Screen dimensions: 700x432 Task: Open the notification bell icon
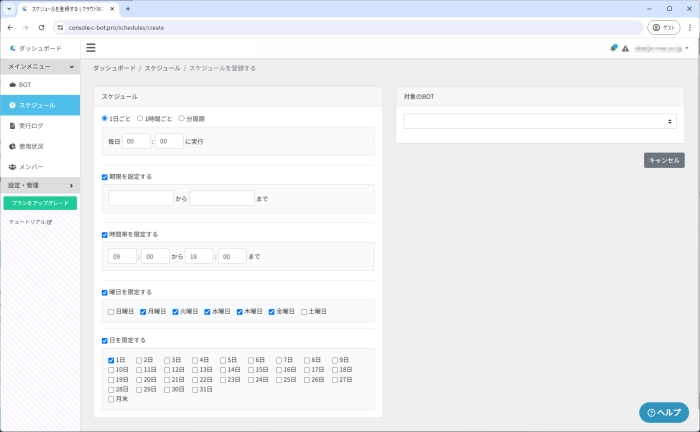click(x=614, y=47)
